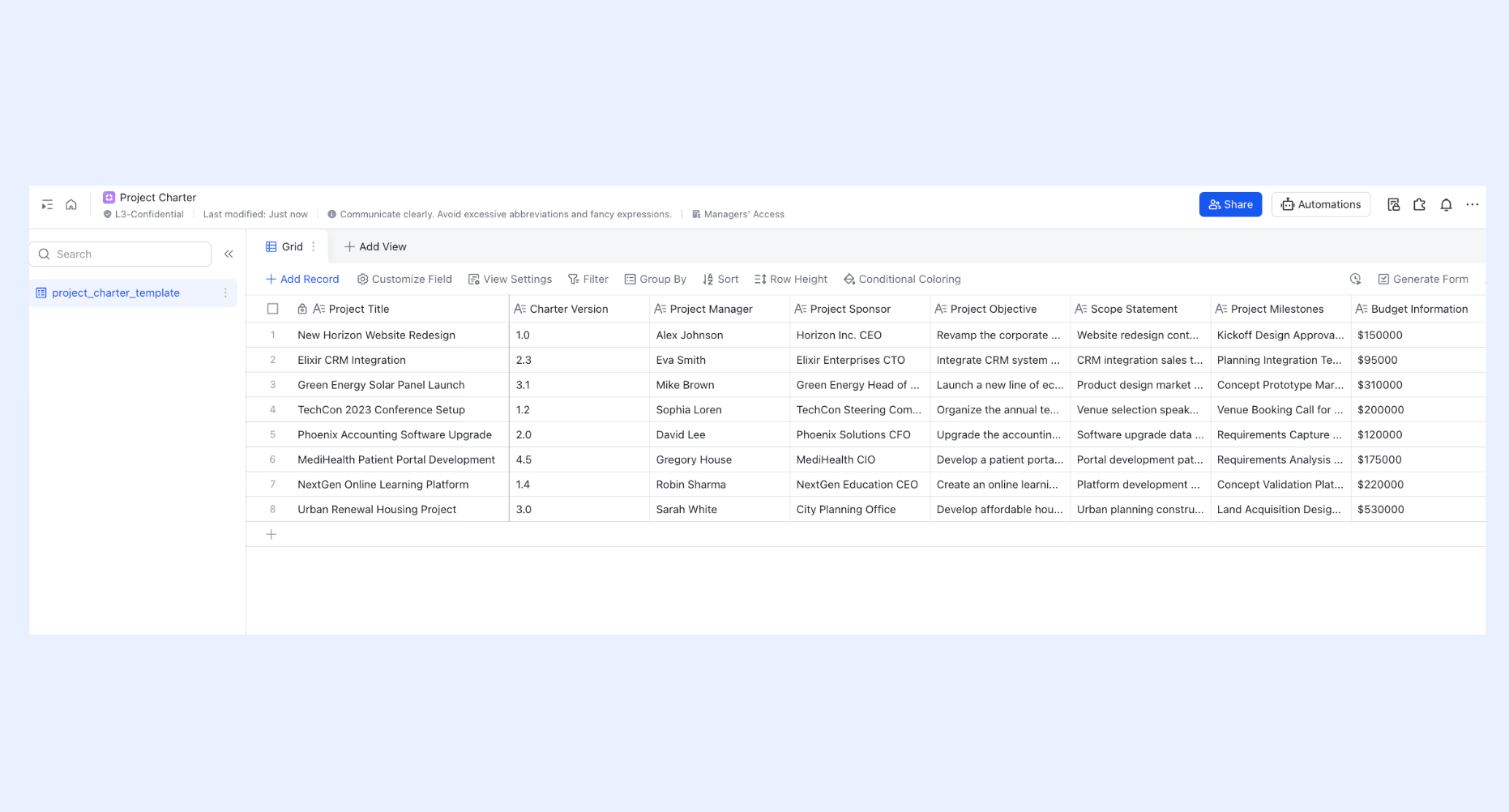The image size is (1509, 812).
Task: Select cell Elixir CRM Integration
Action: (x=400, y=361)
